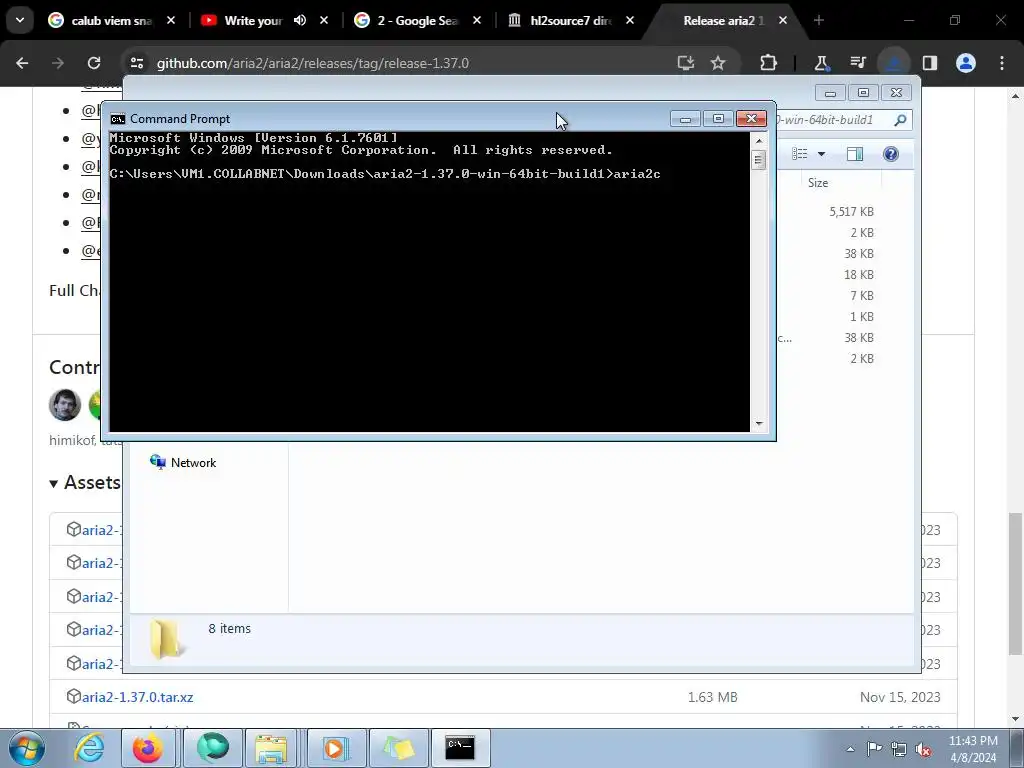Reload the GitHub release page
Viewport: 1024px width, 768px height.
94,63
